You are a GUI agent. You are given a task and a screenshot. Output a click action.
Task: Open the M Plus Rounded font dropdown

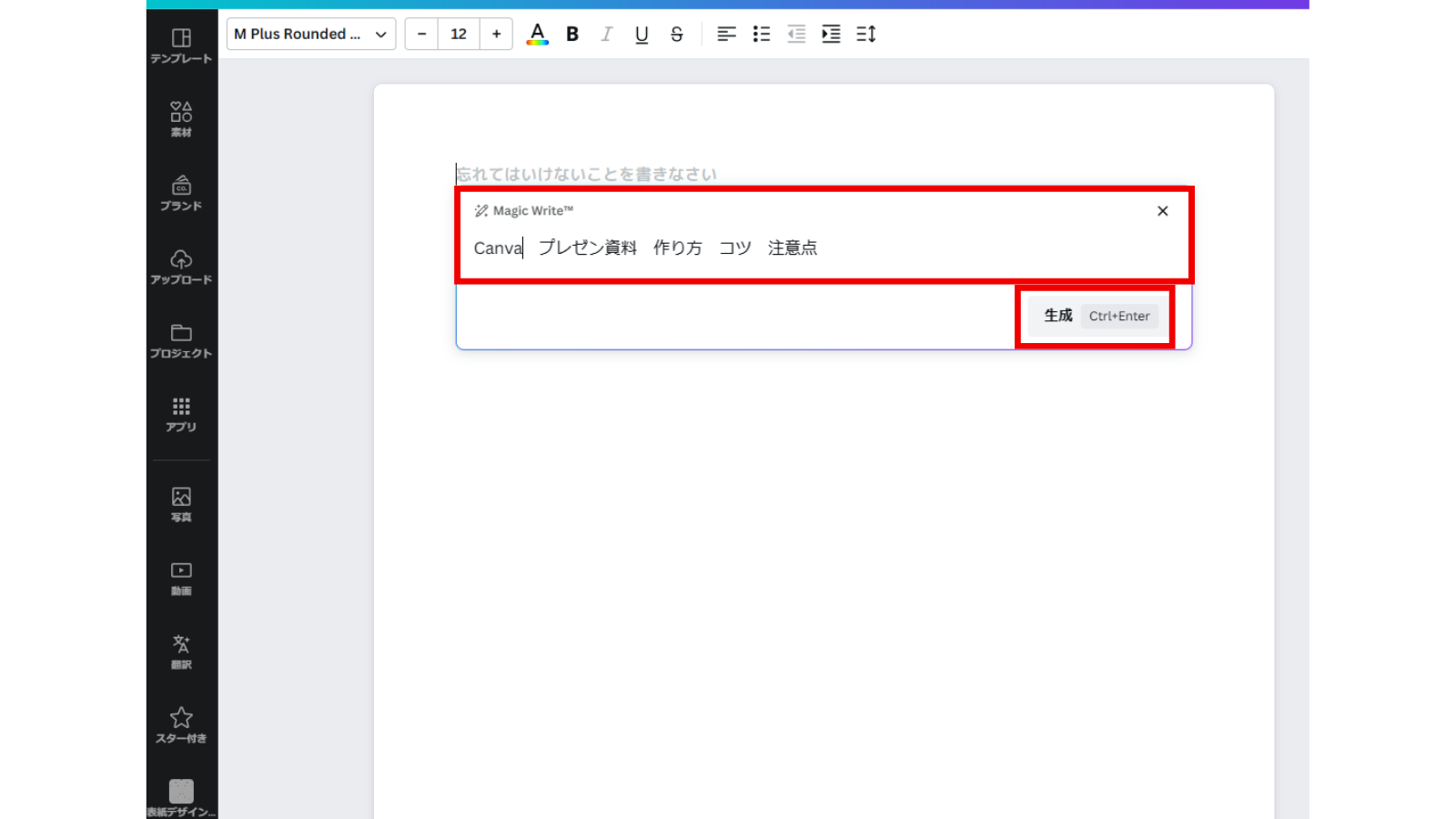pos(311,34)
